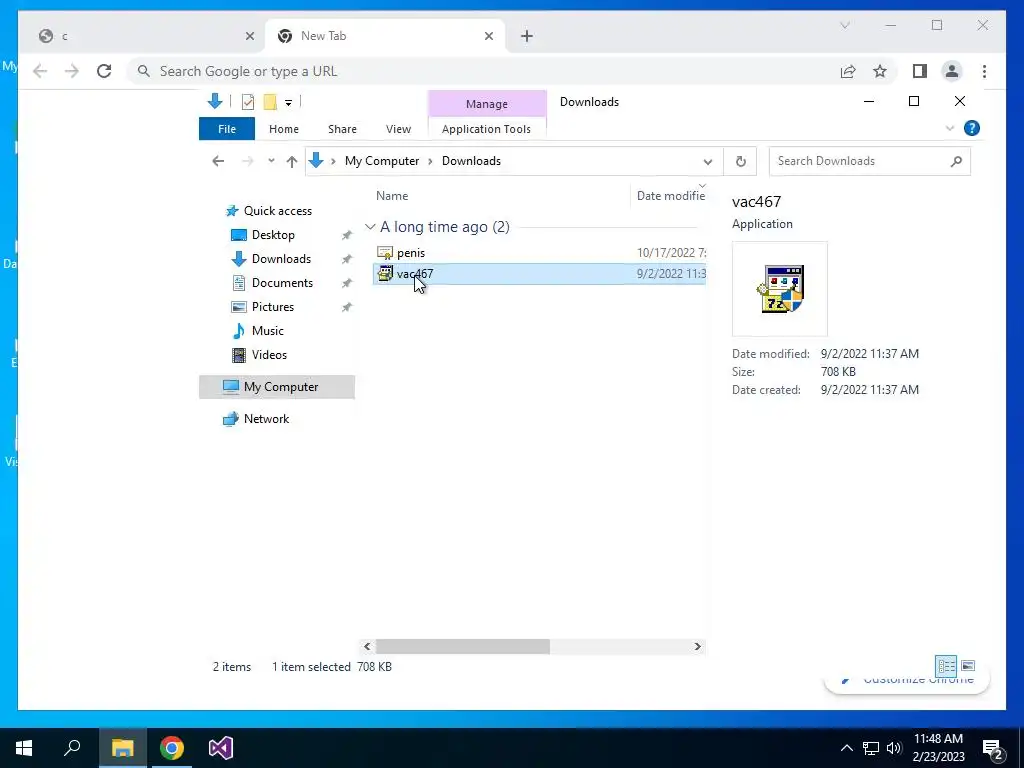
Task: Open Desktop in navigation pane
Action: (273, 234)
